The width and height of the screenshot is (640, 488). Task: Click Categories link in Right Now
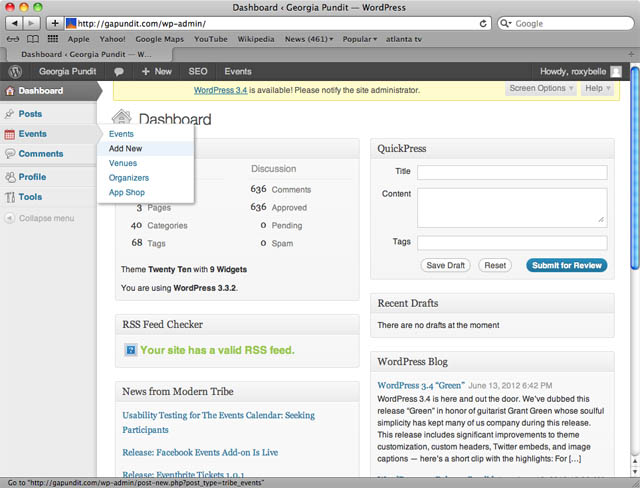pos(167,226)
